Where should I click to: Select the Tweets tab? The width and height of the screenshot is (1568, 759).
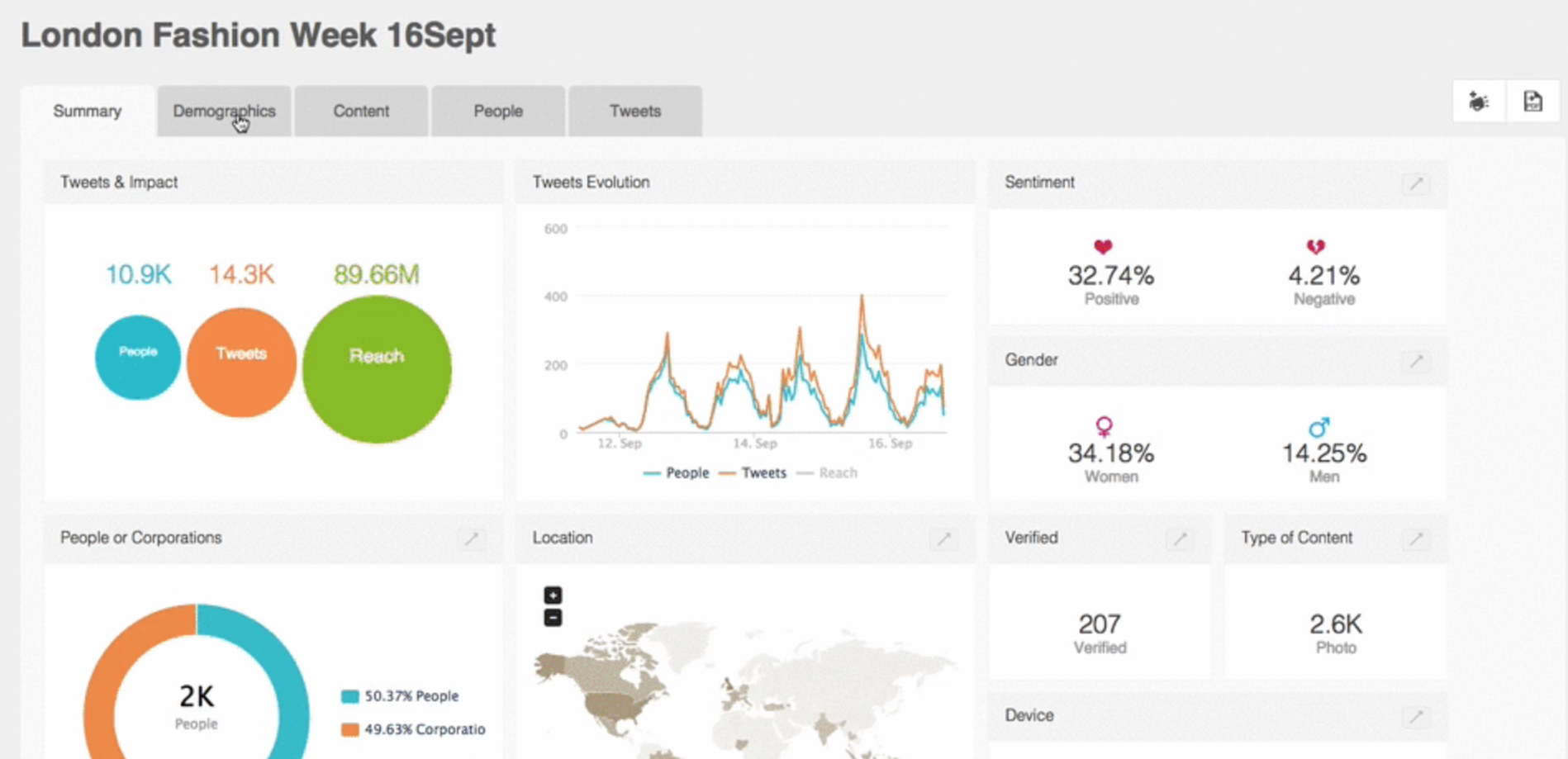[x=635, y=111]
